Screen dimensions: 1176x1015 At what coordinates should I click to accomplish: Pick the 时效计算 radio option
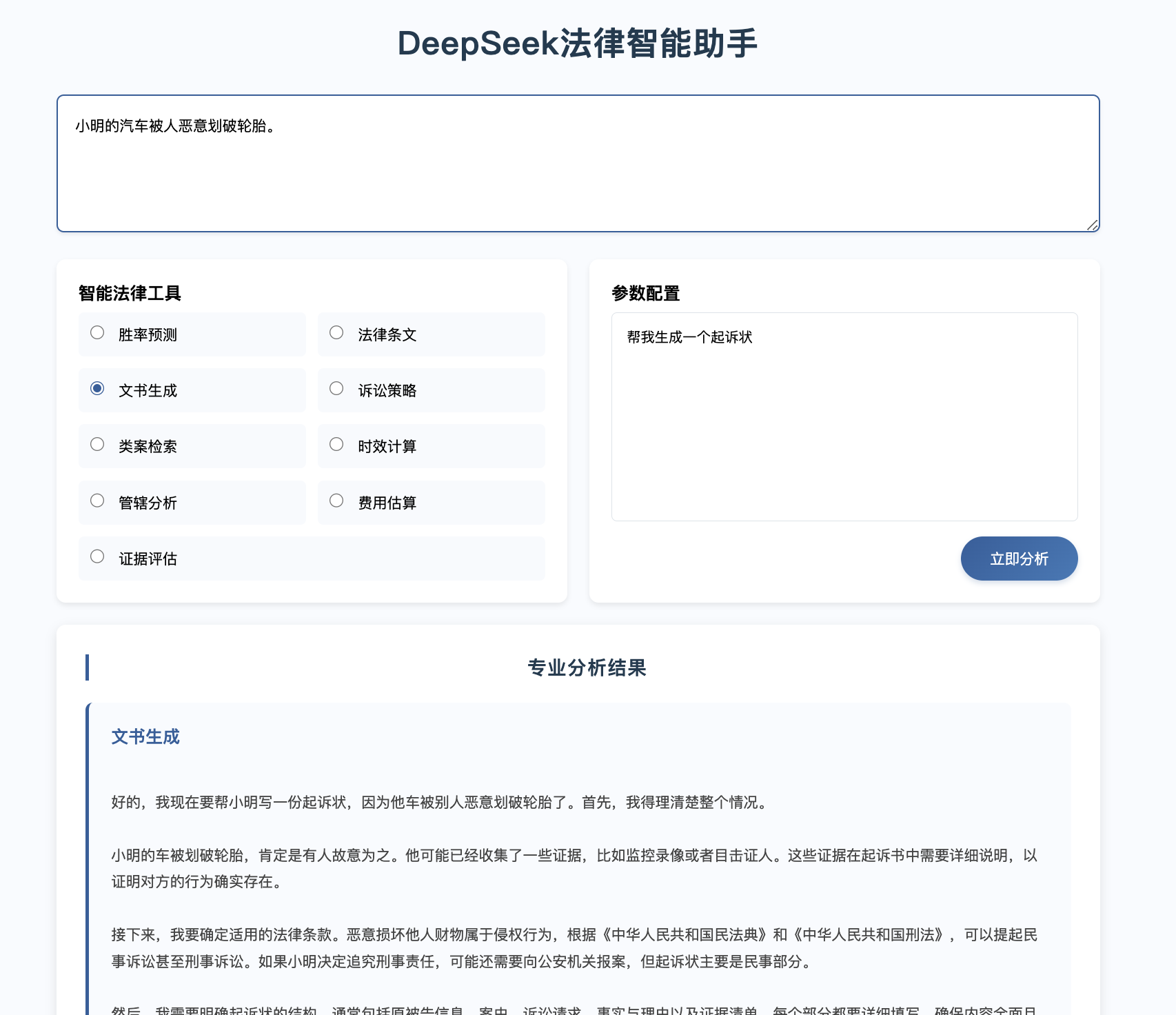point(336,445)
